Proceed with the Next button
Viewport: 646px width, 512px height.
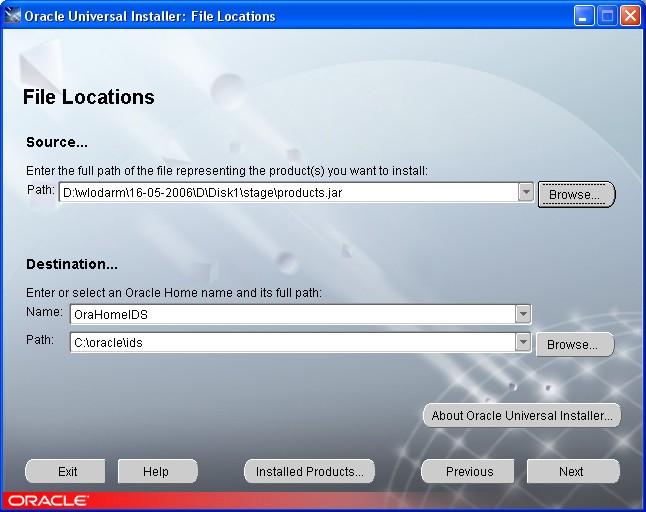coord(573,471)
